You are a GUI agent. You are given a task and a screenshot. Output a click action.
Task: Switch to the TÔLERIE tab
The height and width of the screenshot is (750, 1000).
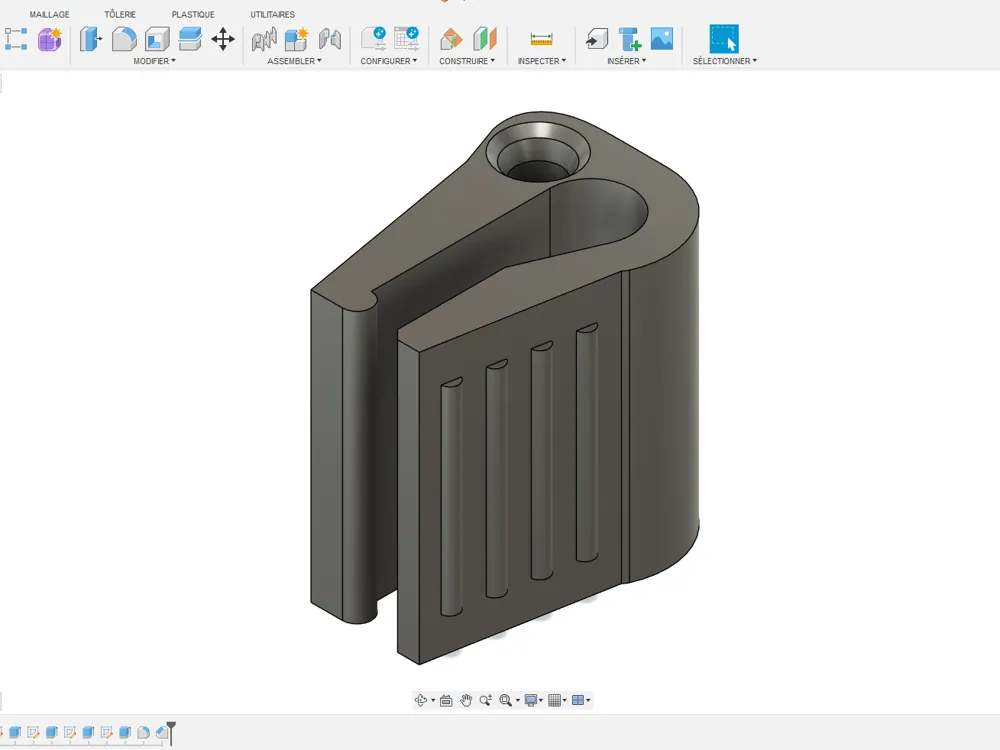coord(120,14)
